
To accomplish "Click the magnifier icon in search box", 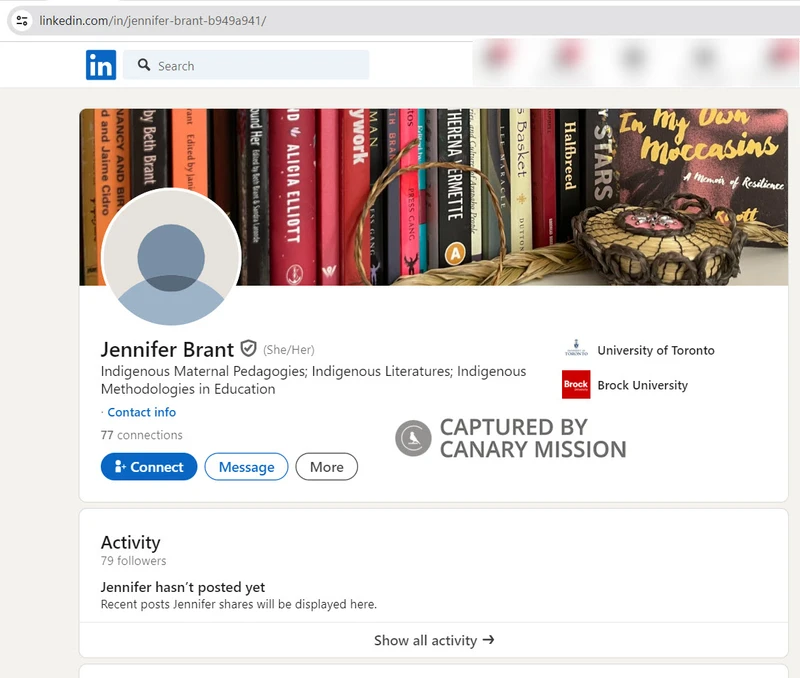I will pos(144,66).
